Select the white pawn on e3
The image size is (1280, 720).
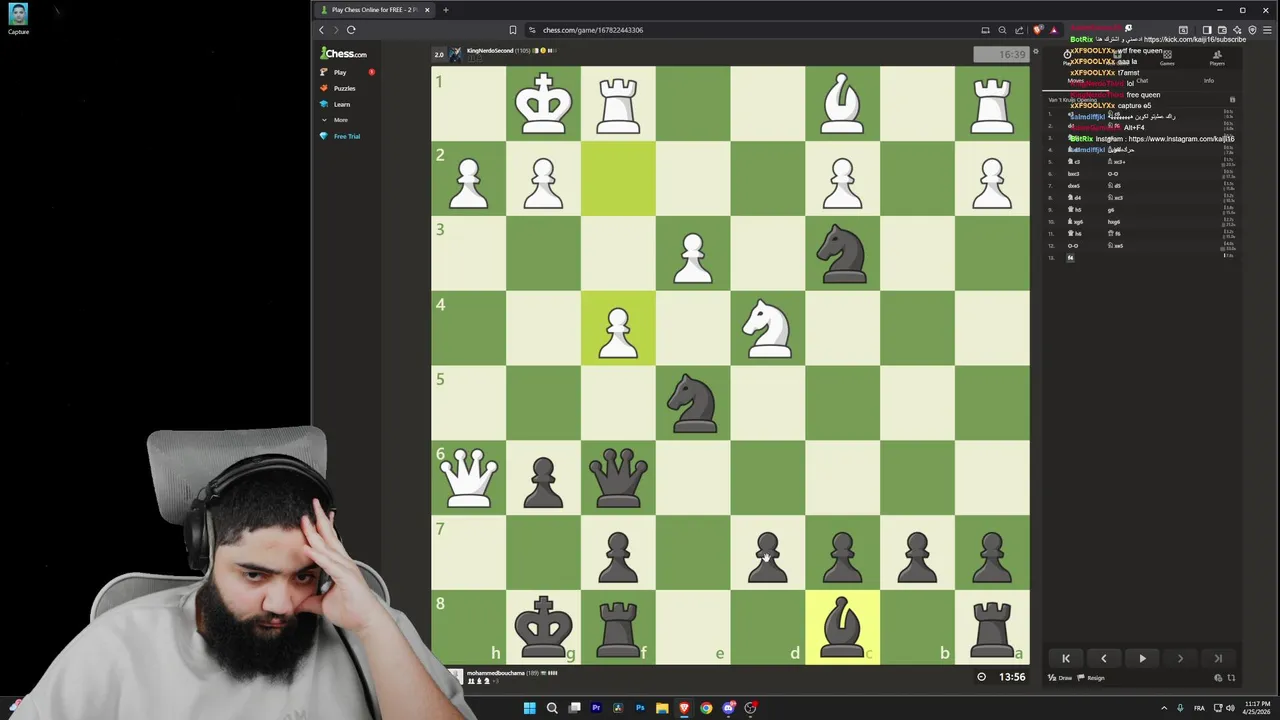coord(693,257)
